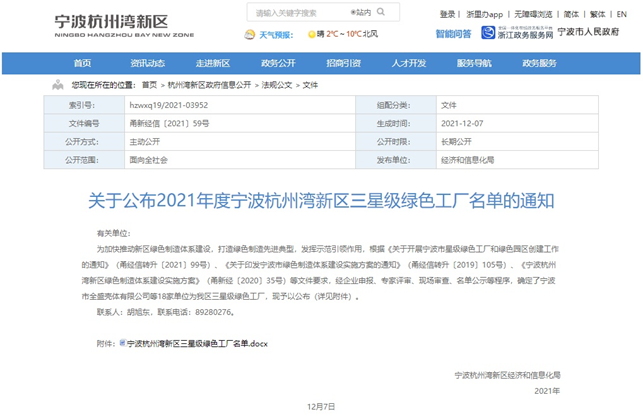Open the 招商引资 navigation item

coord(343,63)
